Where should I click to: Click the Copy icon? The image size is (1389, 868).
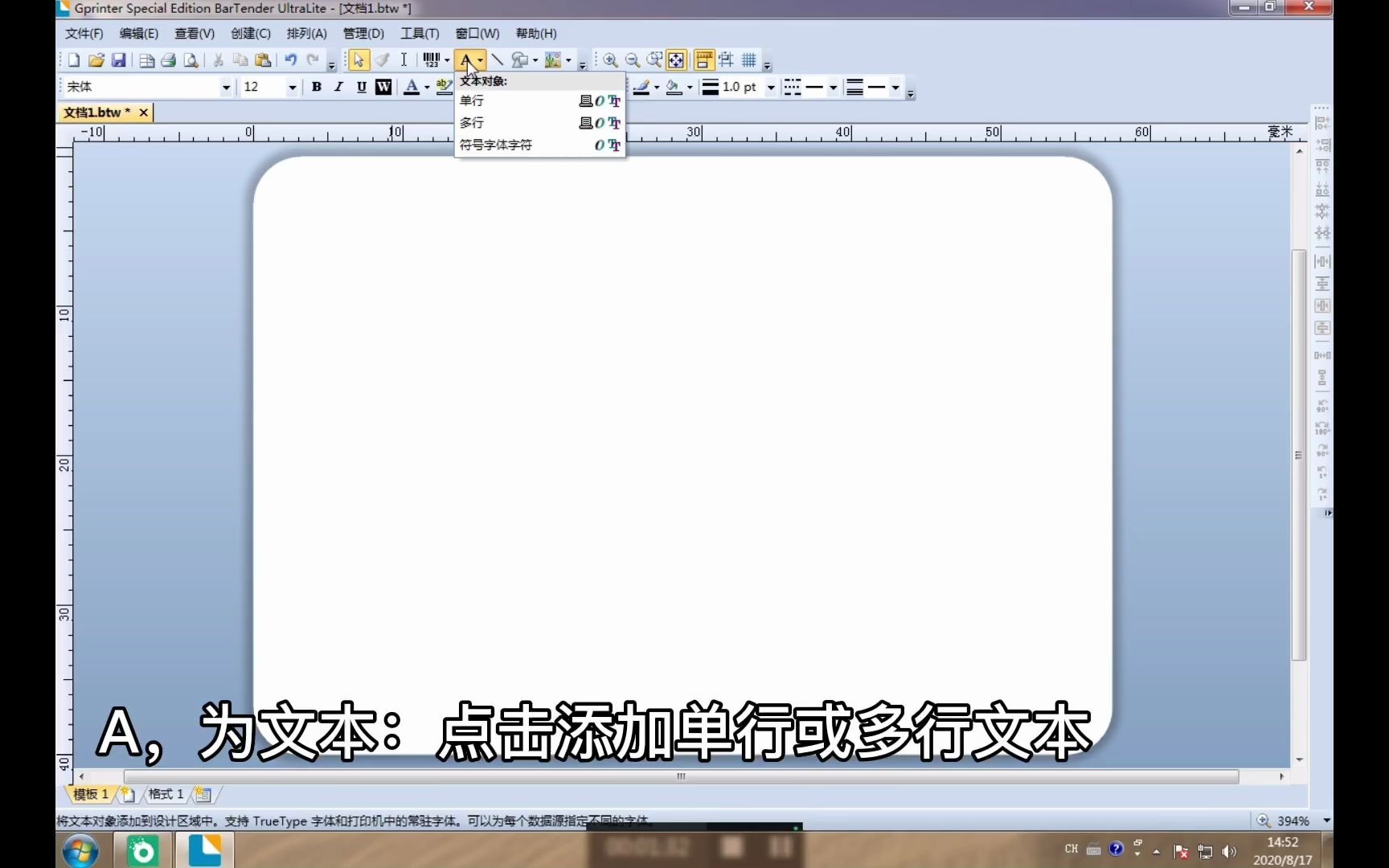click(x=240, y=60)
